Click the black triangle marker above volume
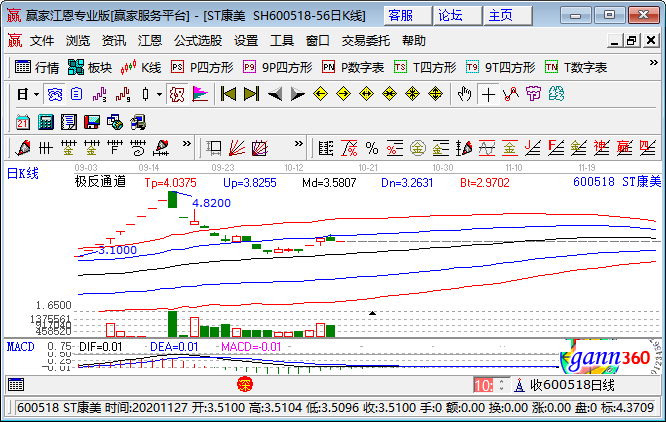The width and height of the screenshot is (666, 422). [373, 313]
